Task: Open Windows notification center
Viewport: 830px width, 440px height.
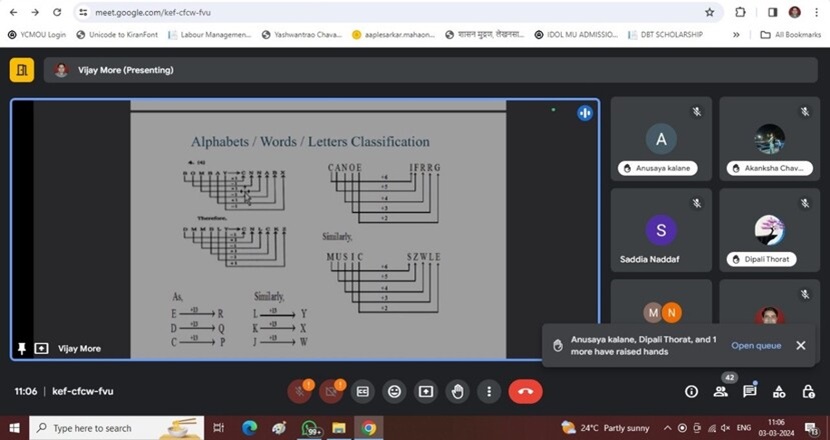Action: tap(811, 428)
